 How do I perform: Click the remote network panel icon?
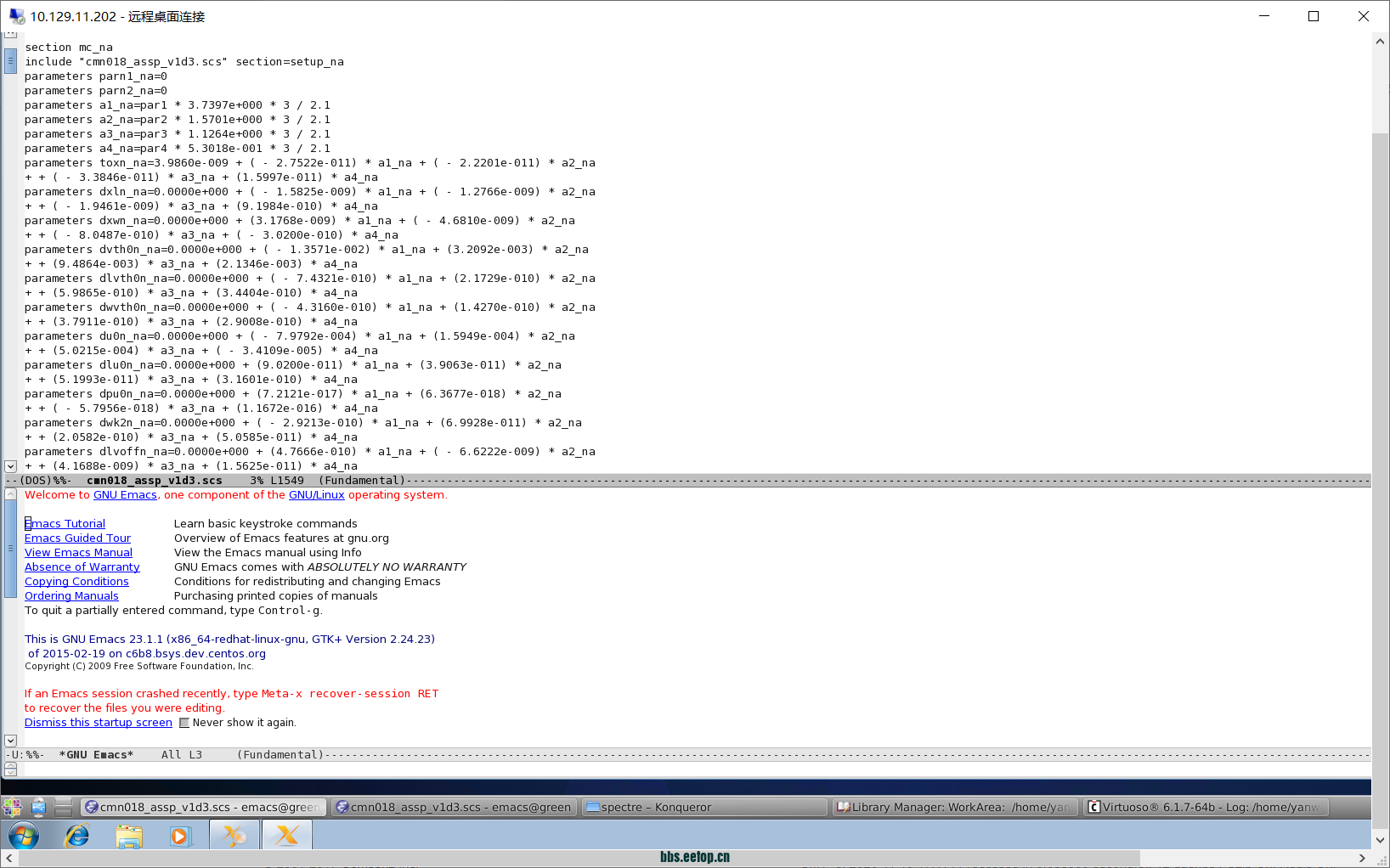click(38, 807)
